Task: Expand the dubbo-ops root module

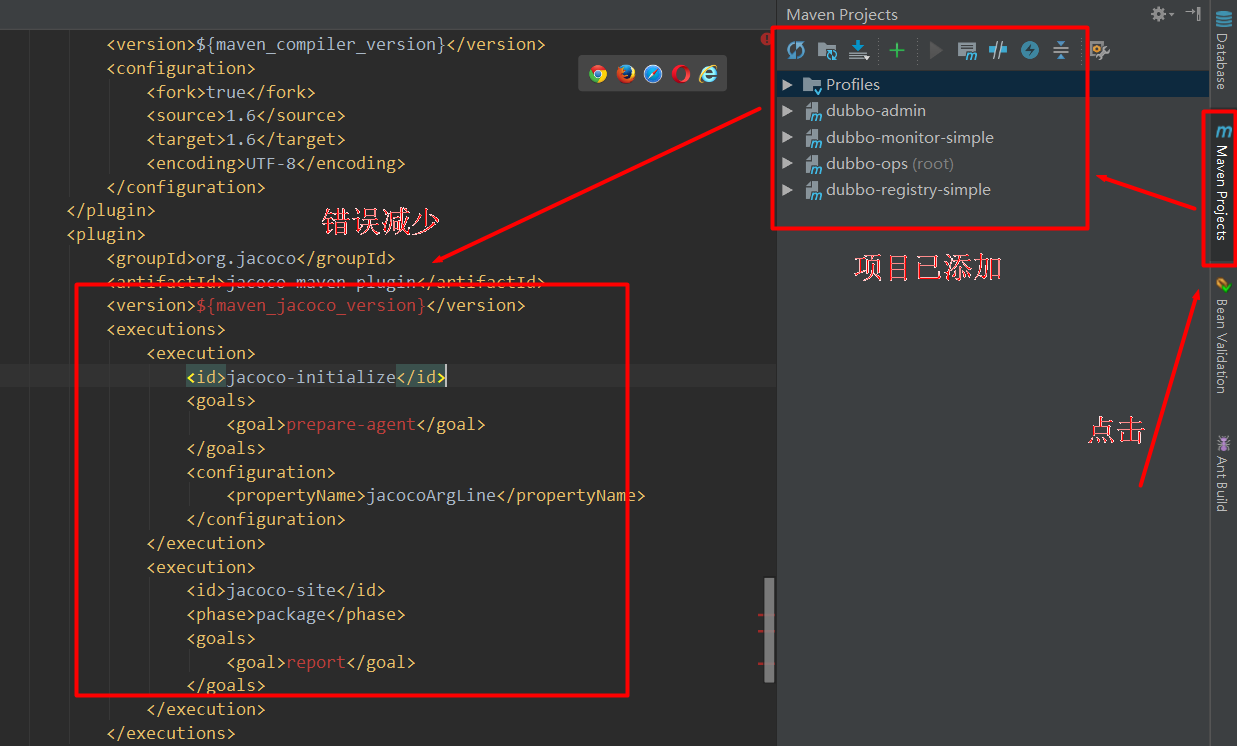Action: 788,163
